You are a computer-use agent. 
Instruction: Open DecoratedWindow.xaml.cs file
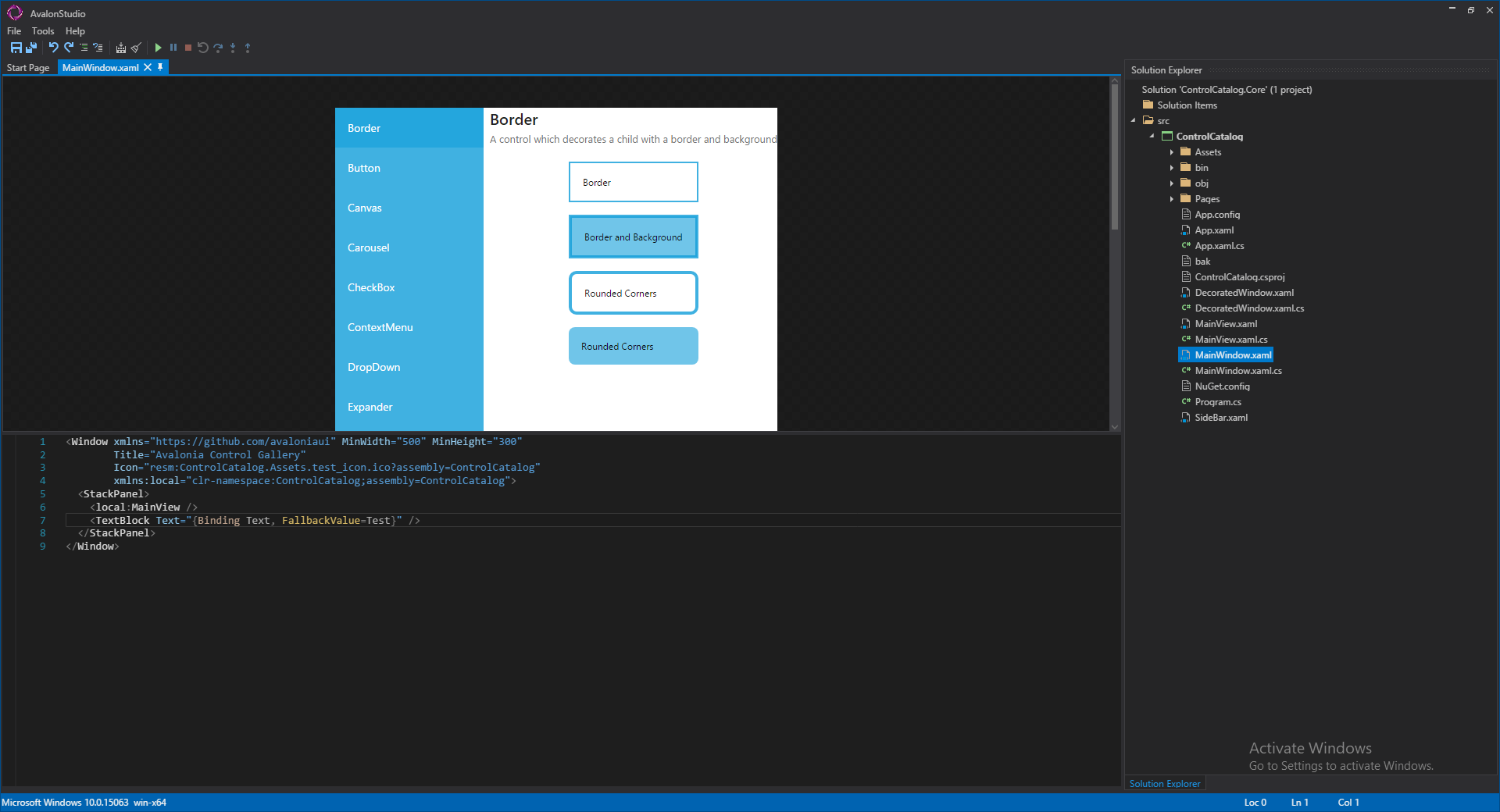[x=1242, y=308]
